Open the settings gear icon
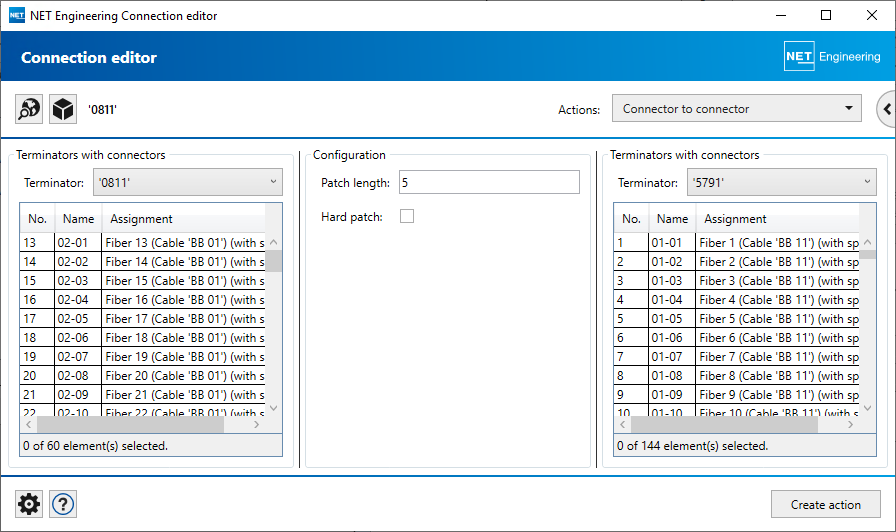This screenshot has height=532, width=896. pos(29,504)
